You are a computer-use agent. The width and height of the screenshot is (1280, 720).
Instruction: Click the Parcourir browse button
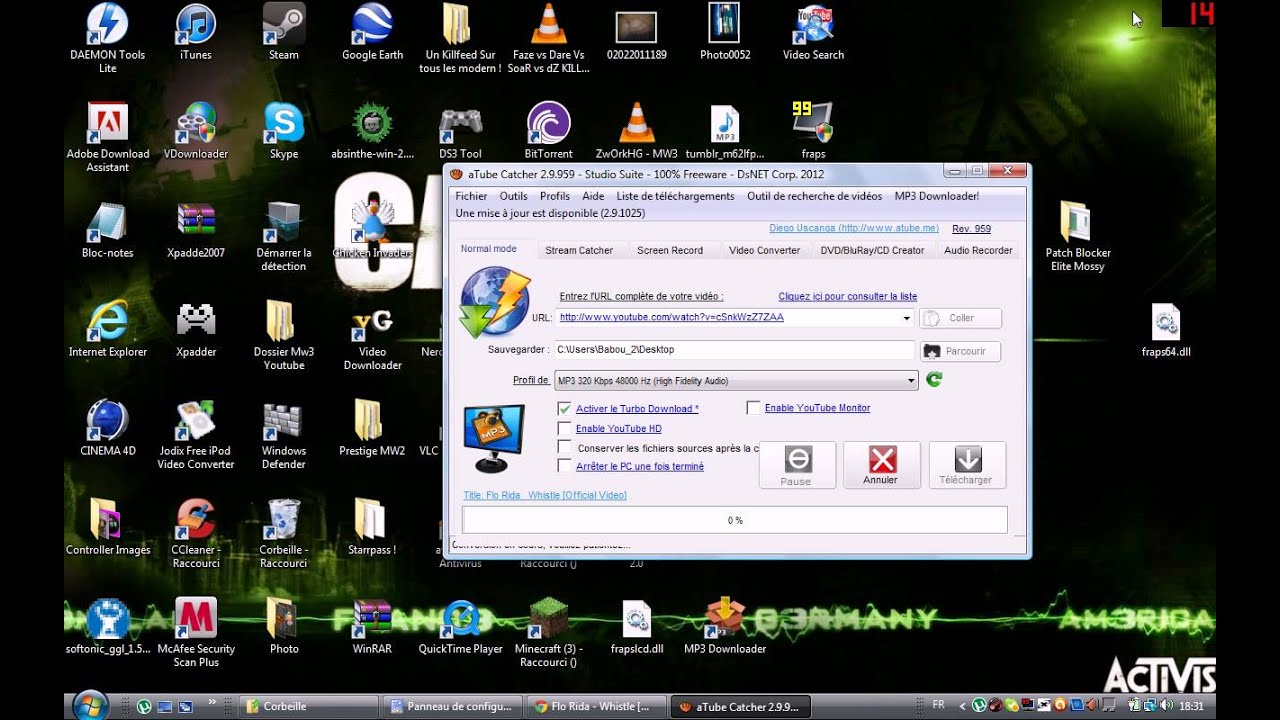[960, 351]
